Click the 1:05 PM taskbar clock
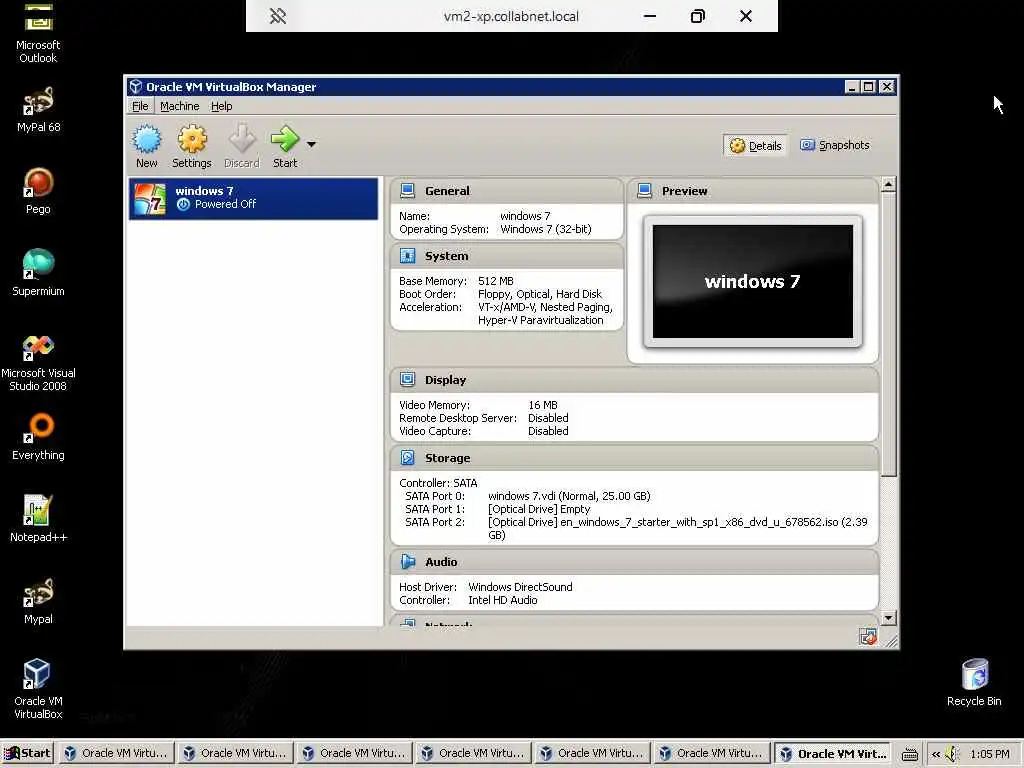 989,754
